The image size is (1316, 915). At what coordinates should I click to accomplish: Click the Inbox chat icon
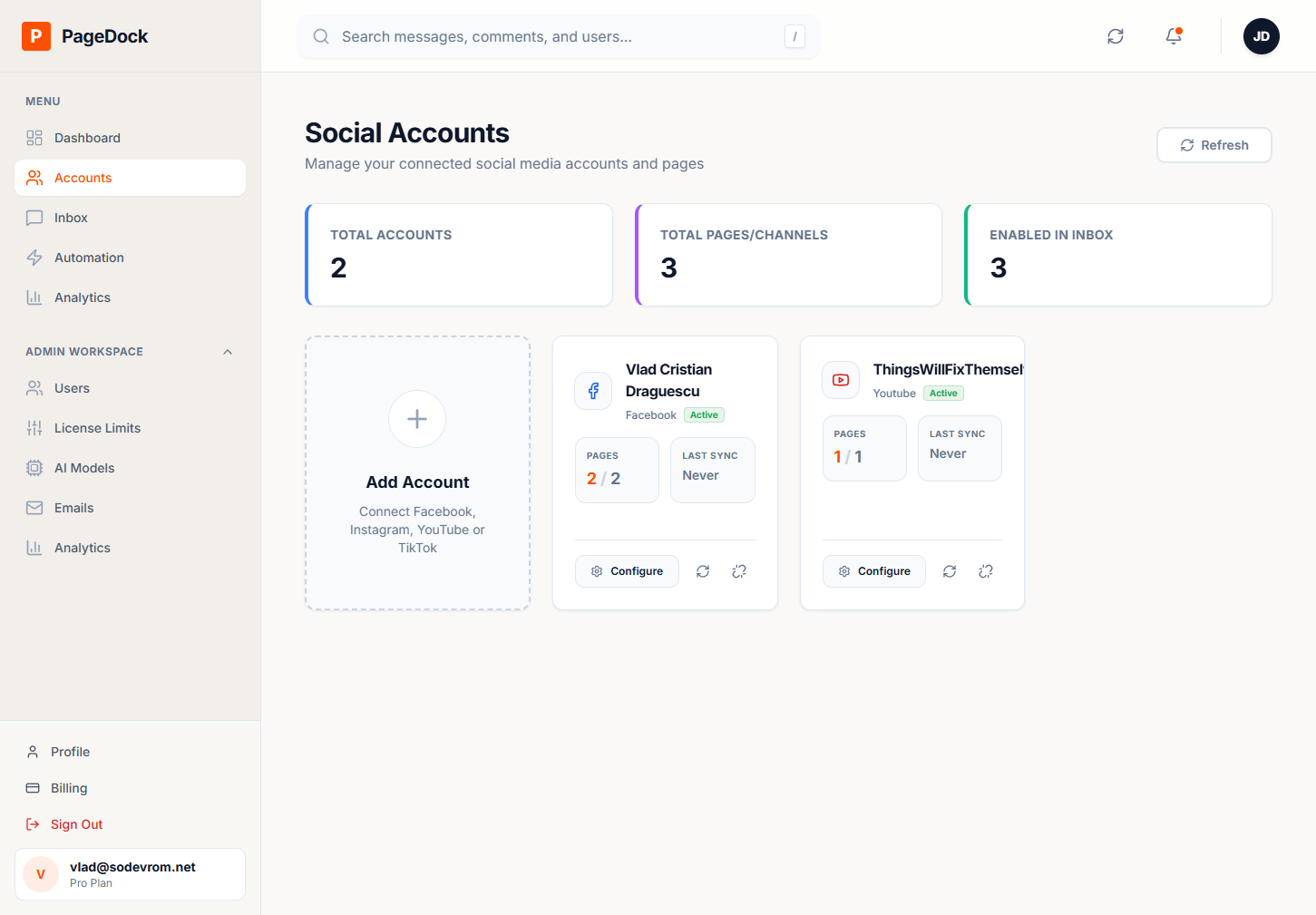tap(34, 218)
